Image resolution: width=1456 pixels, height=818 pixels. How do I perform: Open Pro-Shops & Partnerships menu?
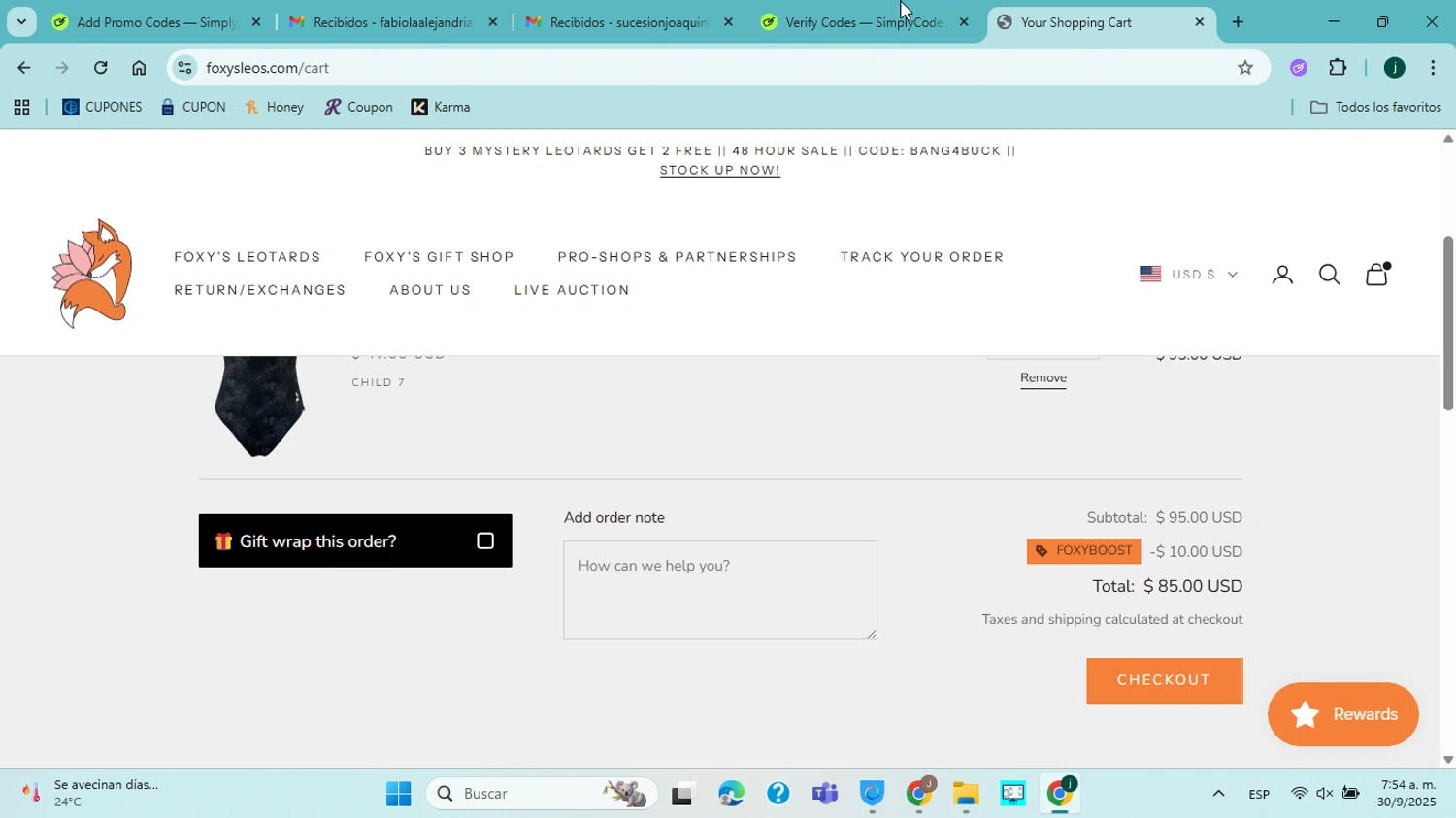pos(677,257)
